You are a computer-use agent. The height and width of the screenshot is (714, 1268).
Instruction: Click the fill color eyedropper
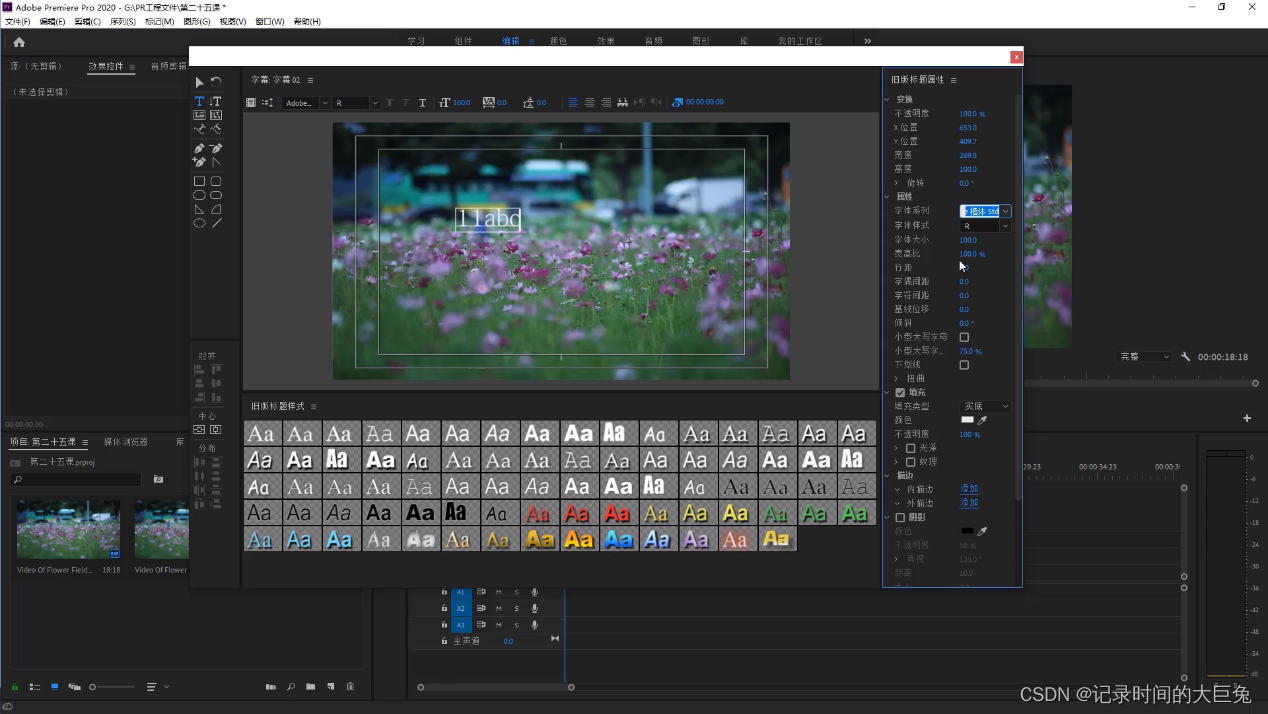982,420
